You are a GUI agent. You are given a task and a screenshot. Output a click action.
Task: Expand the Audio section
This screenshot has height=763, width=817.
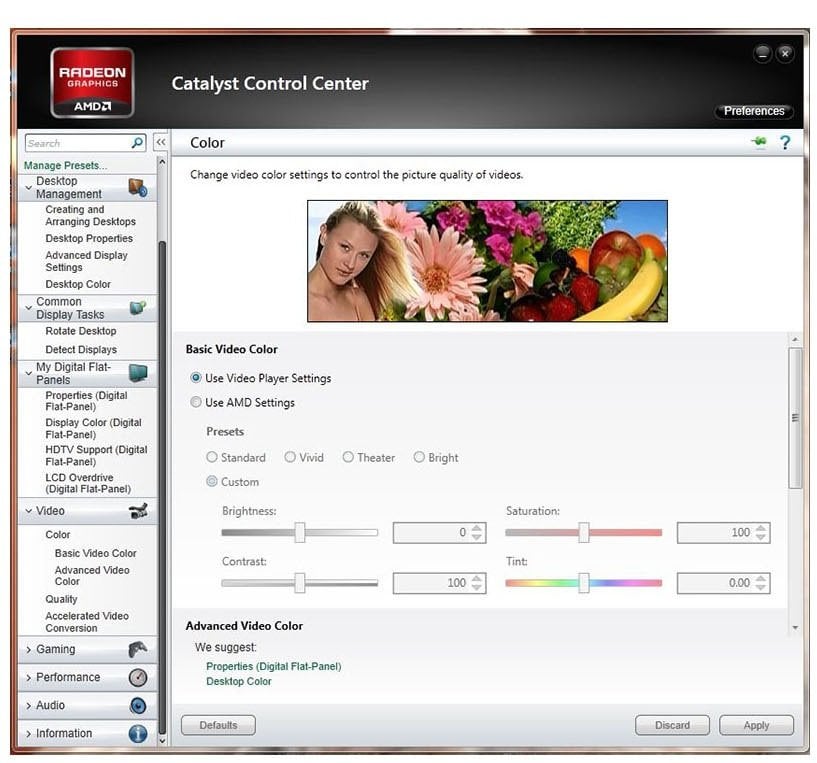(x=29, y=706)
